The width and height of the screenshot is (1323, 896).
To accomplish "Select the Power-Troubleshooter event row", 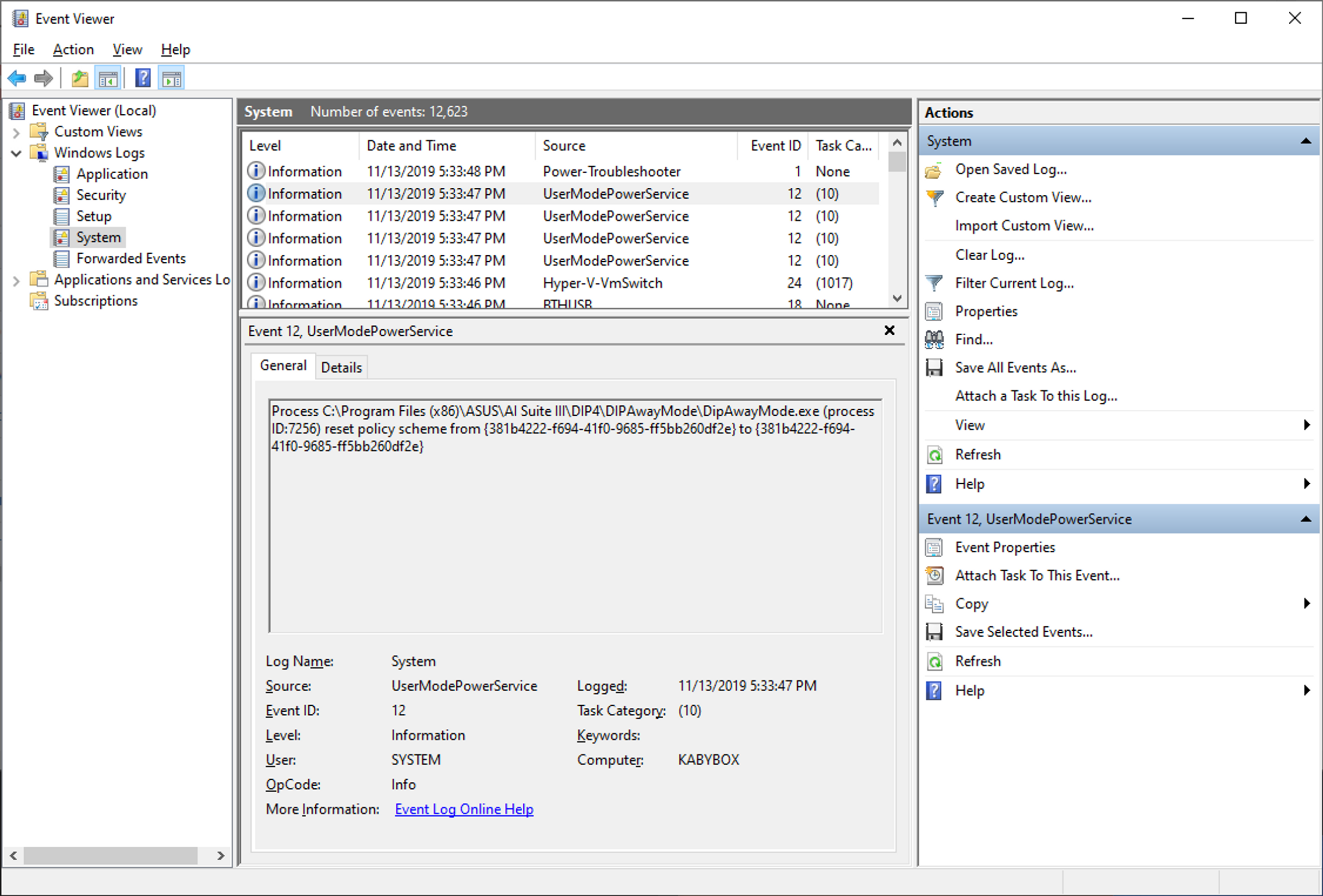I will [562, 171].
